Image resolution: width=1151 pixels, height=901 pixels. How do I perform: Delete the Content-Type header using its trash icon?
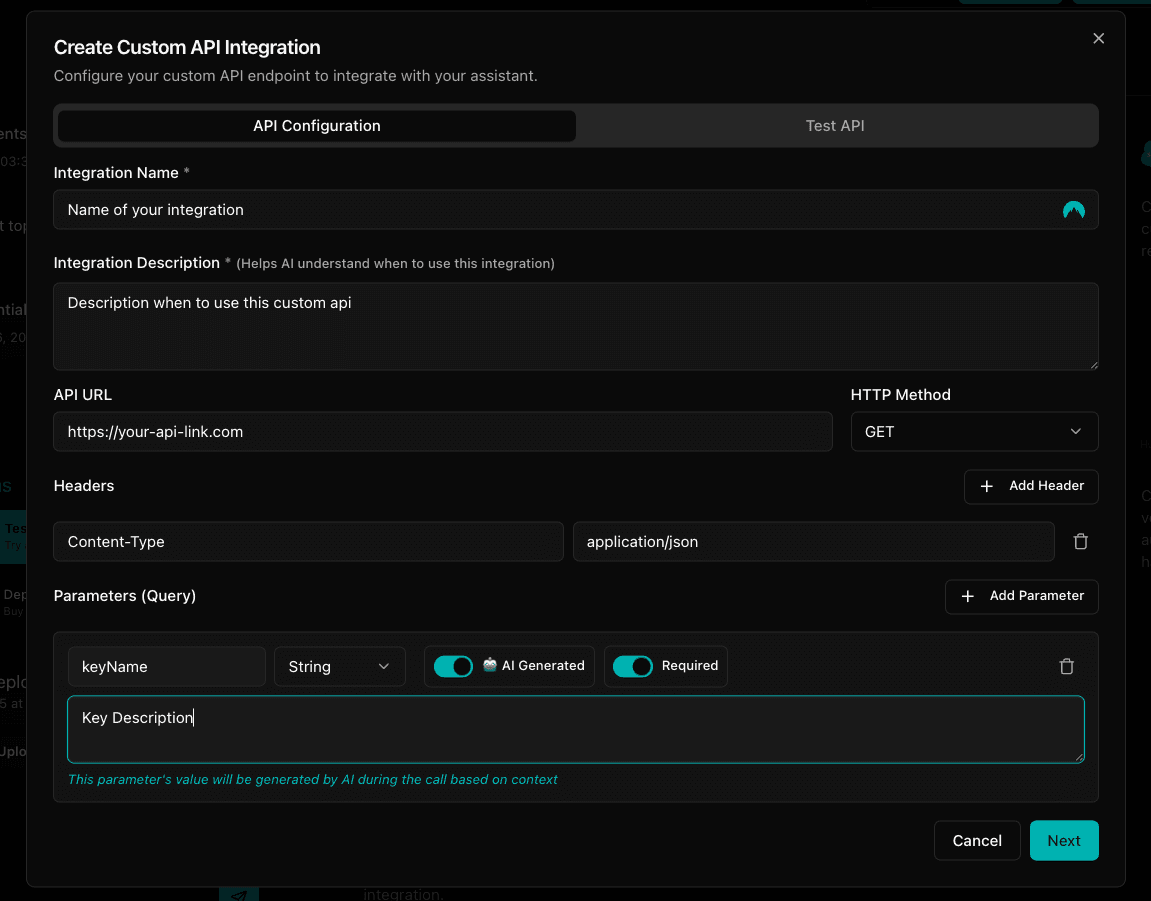(1080, 541)
